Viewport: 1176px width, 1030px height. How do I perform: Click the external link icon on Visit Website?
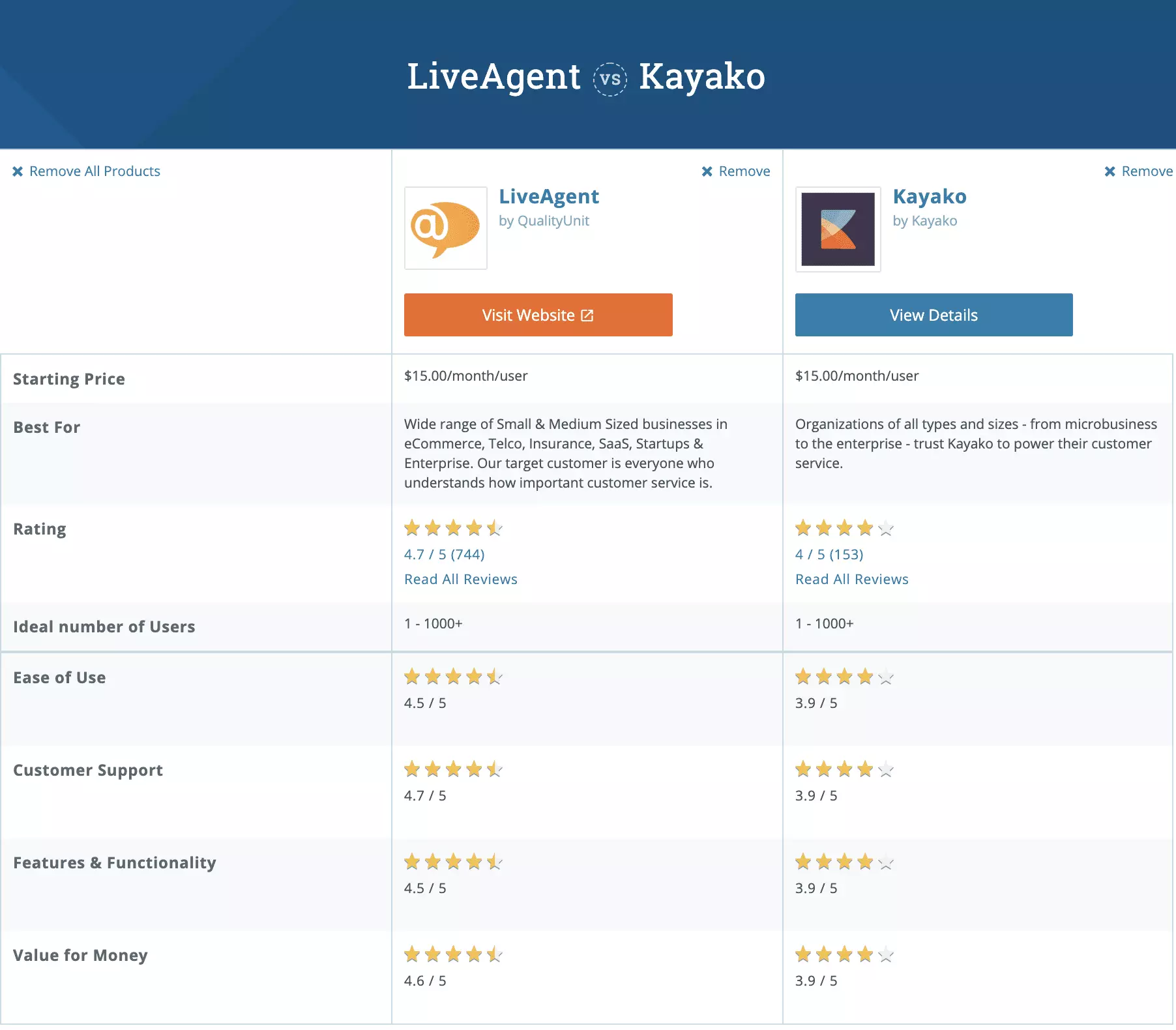point(586,315)
